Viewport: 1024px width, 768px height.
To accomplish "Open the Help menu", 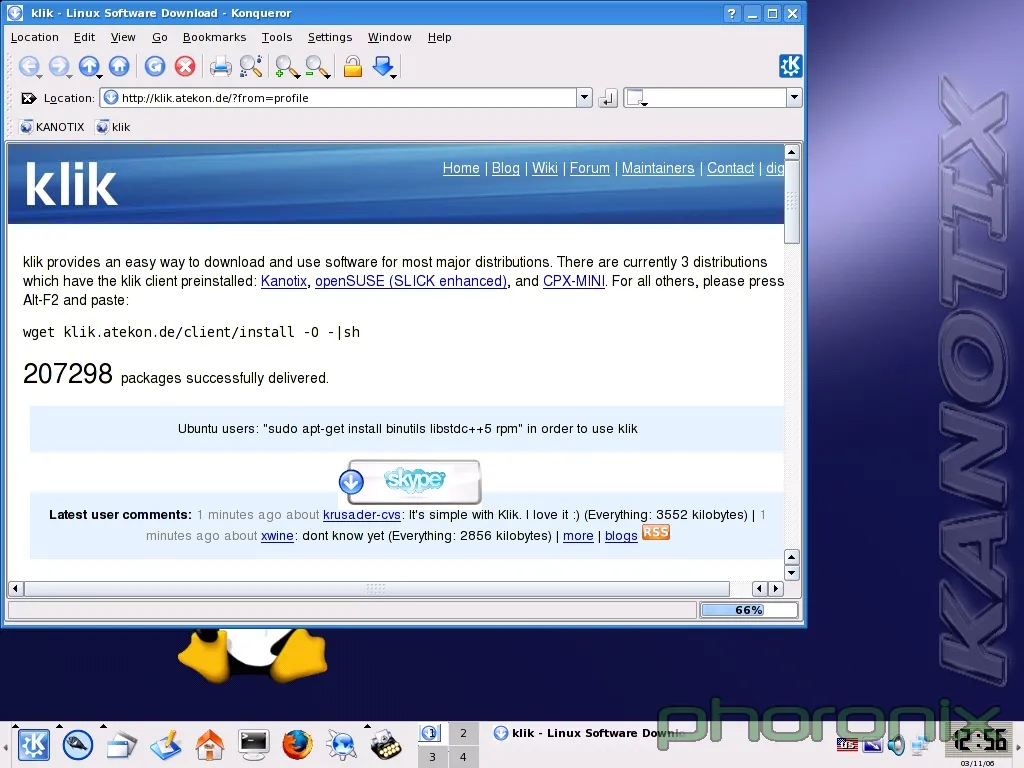I will coord(440,37).
